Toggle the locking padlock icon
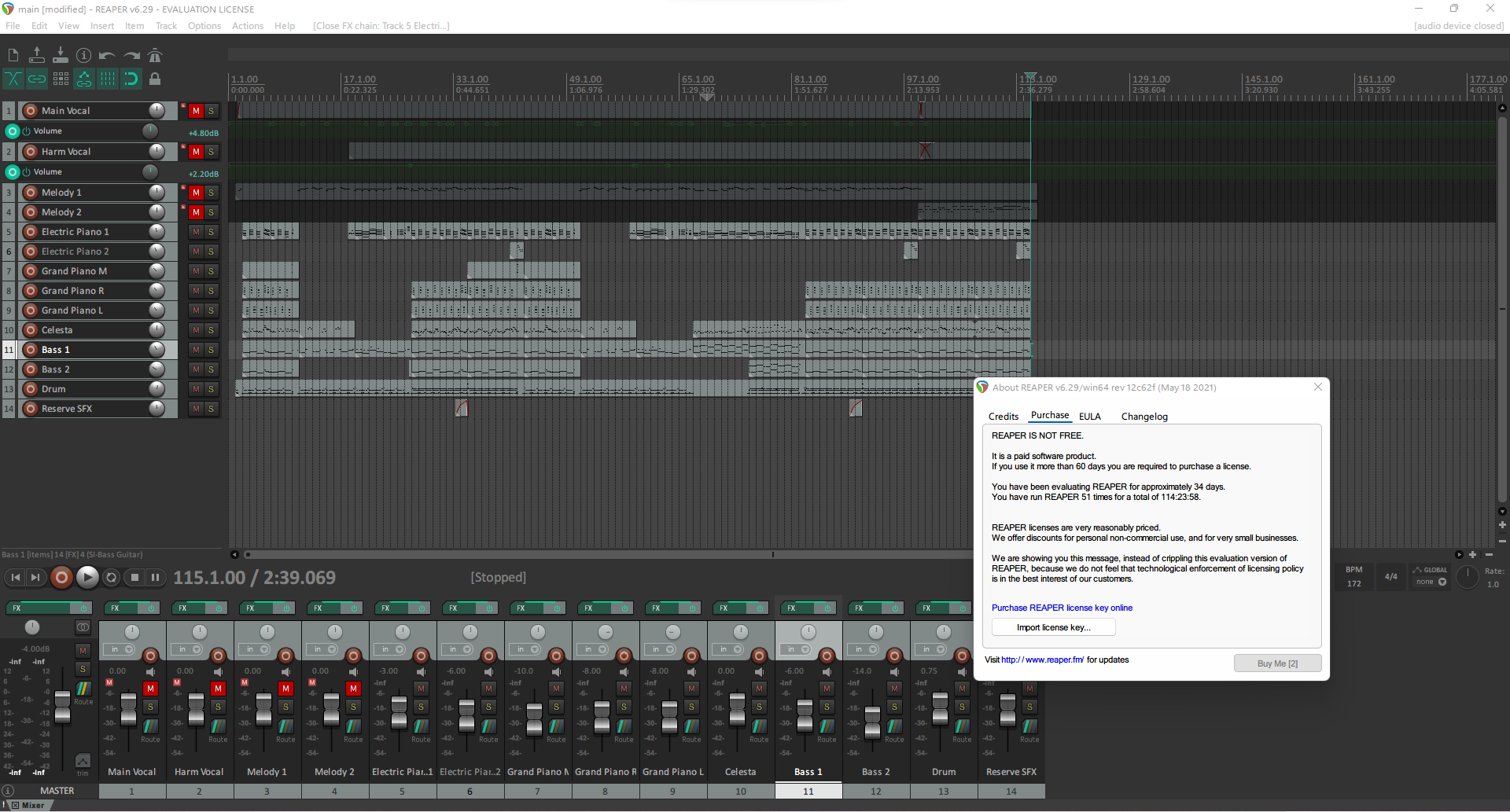Viewport: 1510px width, 812px height. point(155,79)
